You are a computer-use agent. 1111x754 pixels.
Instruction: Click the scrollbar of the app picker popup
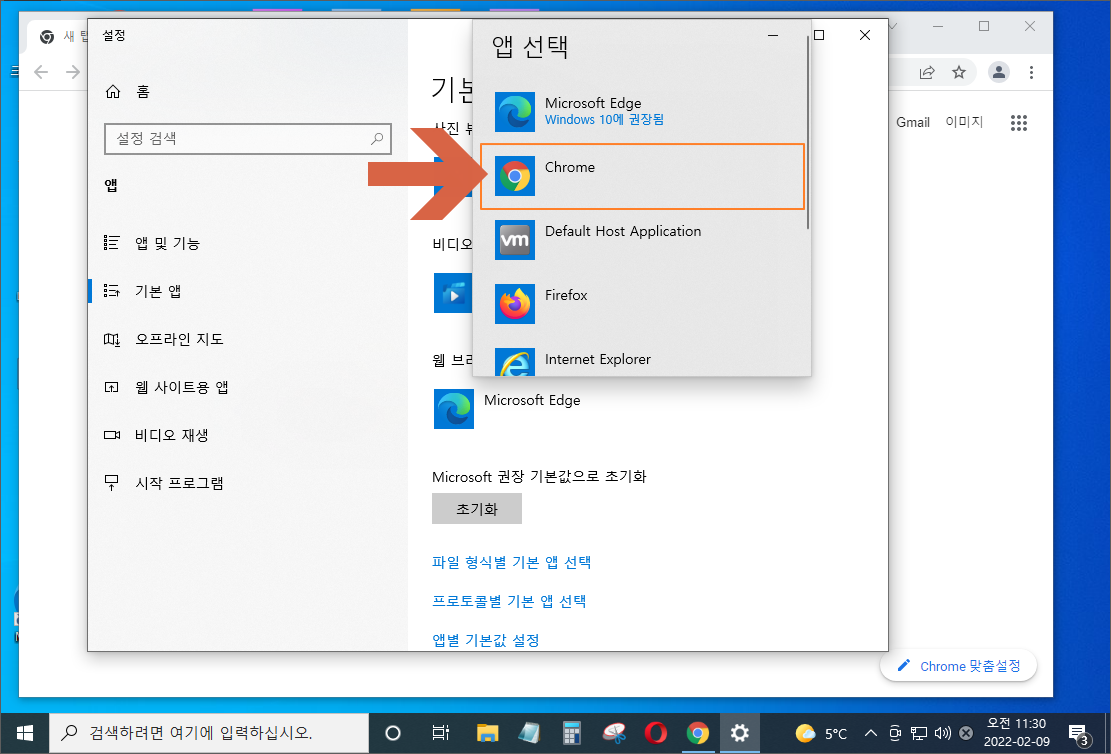click(808, 131)
